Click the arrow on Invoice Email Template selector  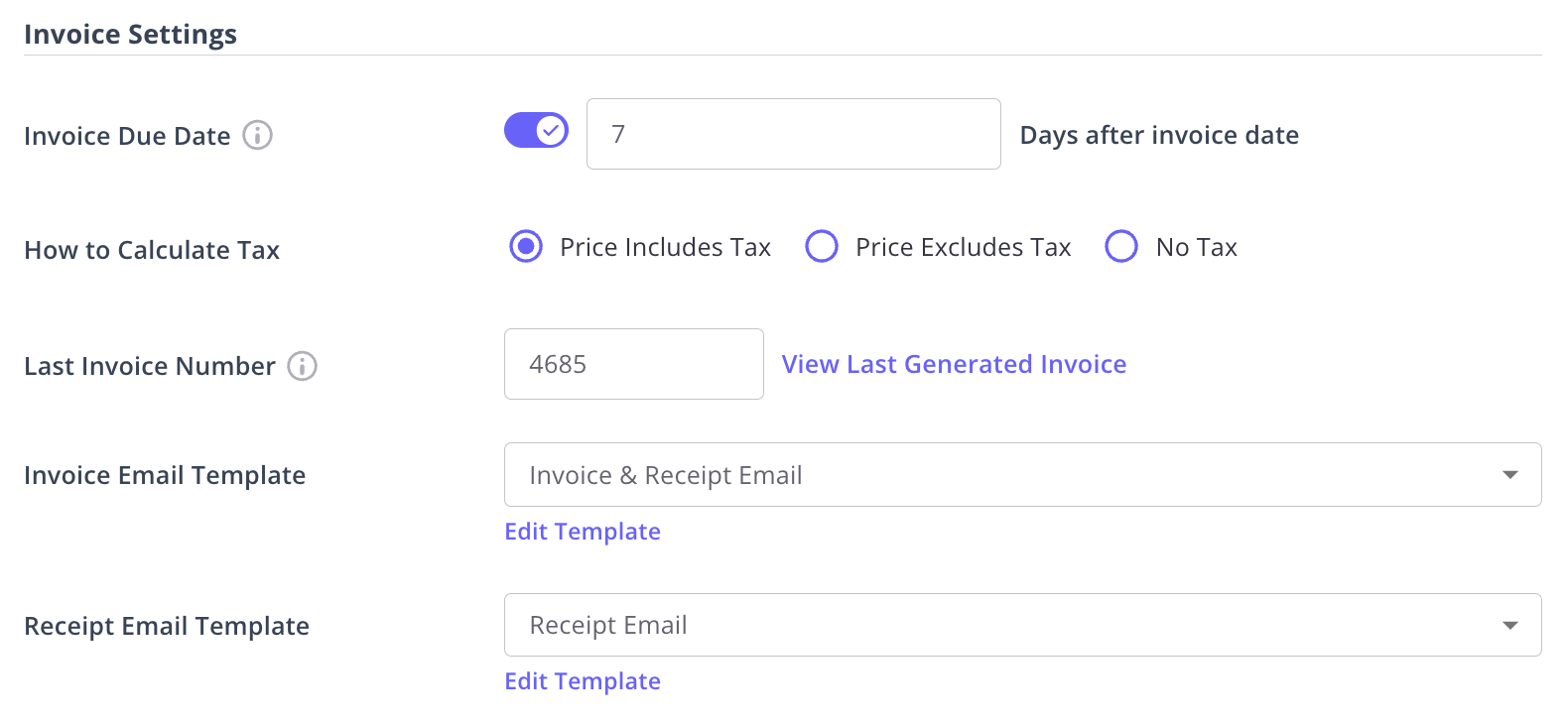(1509, 475)
